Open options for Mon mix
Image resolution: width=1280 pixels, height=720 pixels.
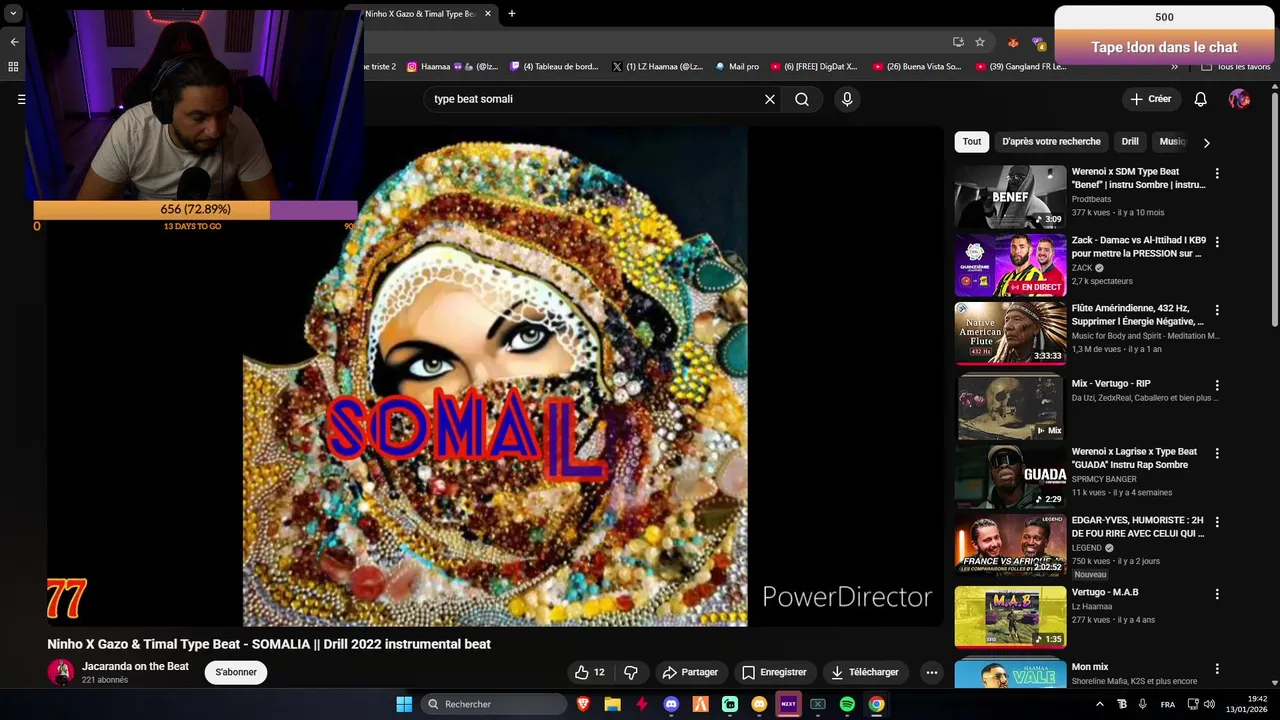[1217, 668]
